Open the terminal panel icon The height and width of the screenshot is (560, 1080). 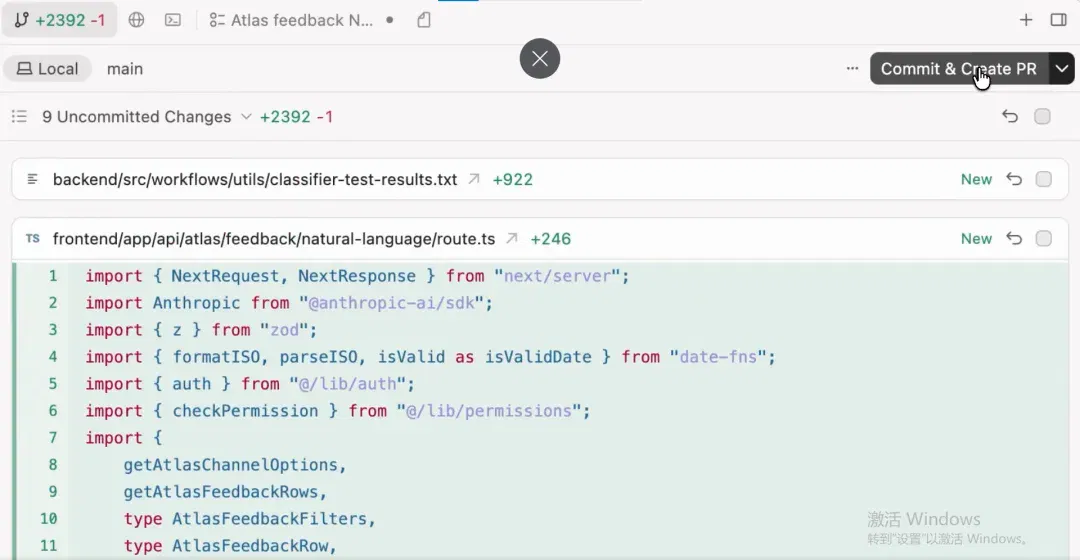tap(173, 20)
